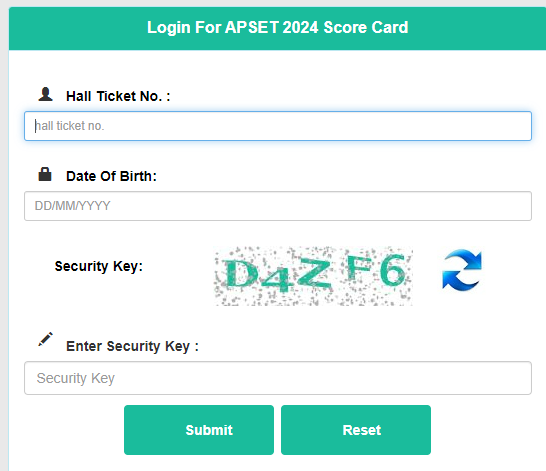Click the lock icon beside Date Of Birth

(x=45, y=174)
